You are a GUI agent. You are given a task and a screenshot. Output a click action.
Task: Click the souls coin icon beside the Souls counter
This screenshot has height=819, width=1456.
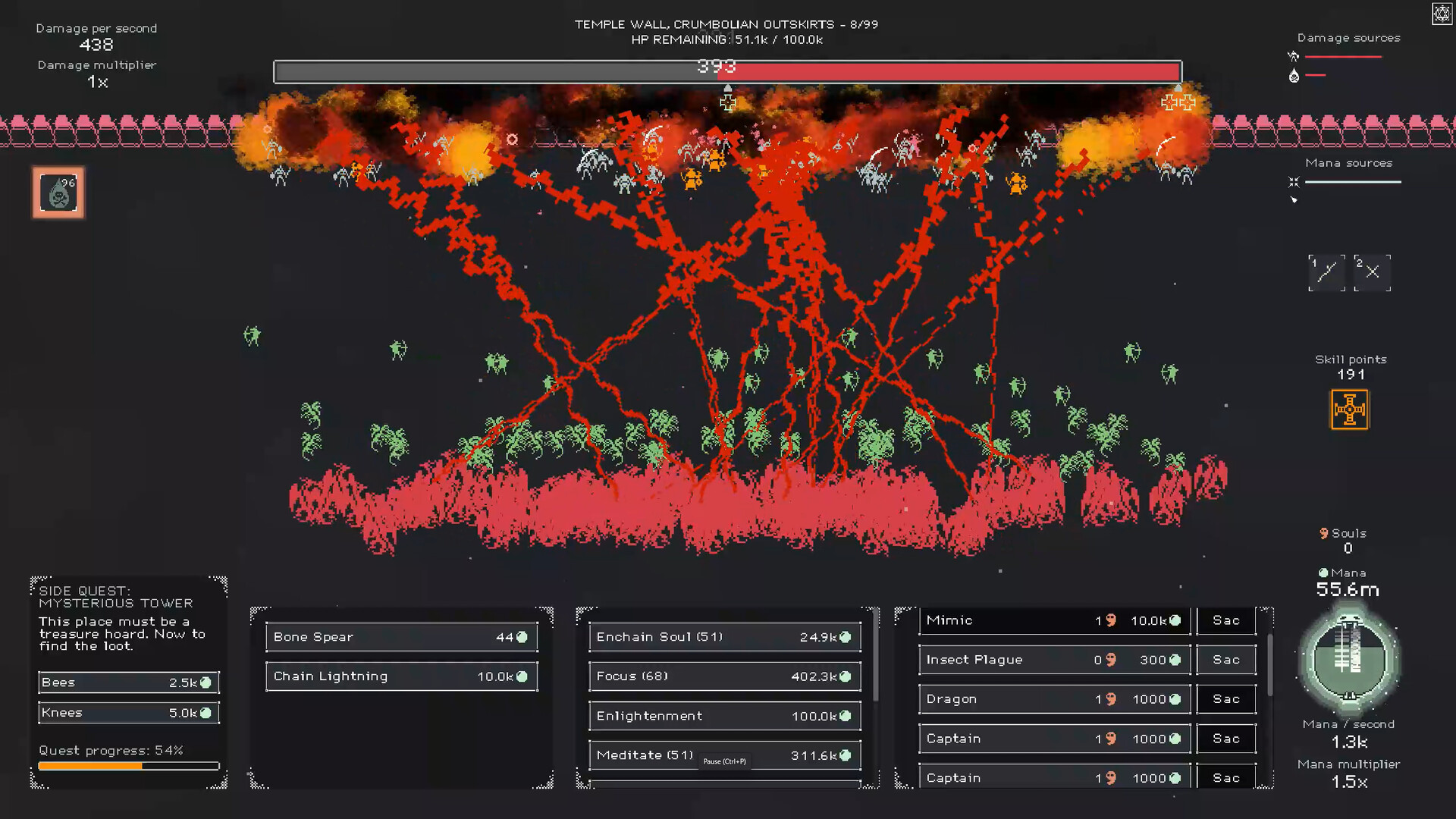pyautogui.click(x=1324, y=533)
